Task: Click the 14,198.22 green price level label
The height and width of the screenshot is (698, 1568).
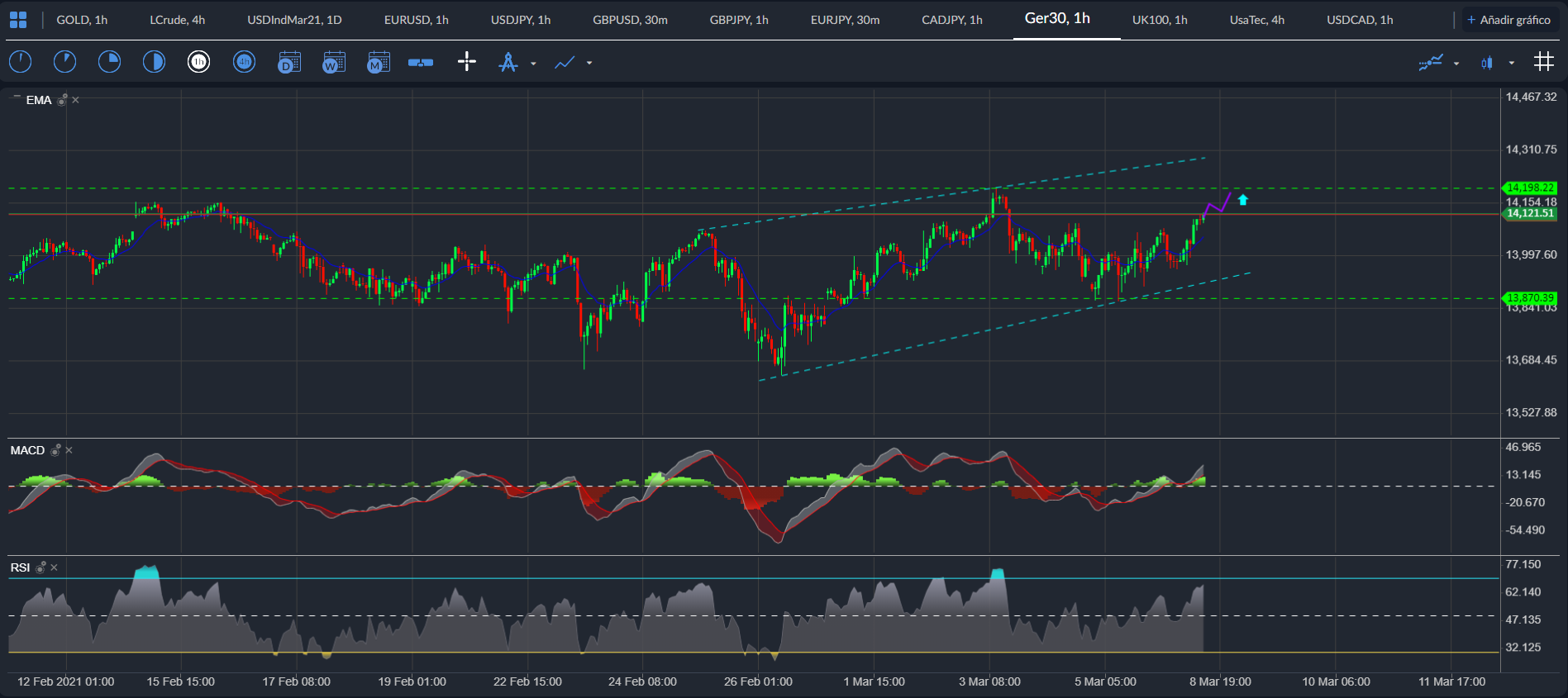Action: click(1530, 188)
